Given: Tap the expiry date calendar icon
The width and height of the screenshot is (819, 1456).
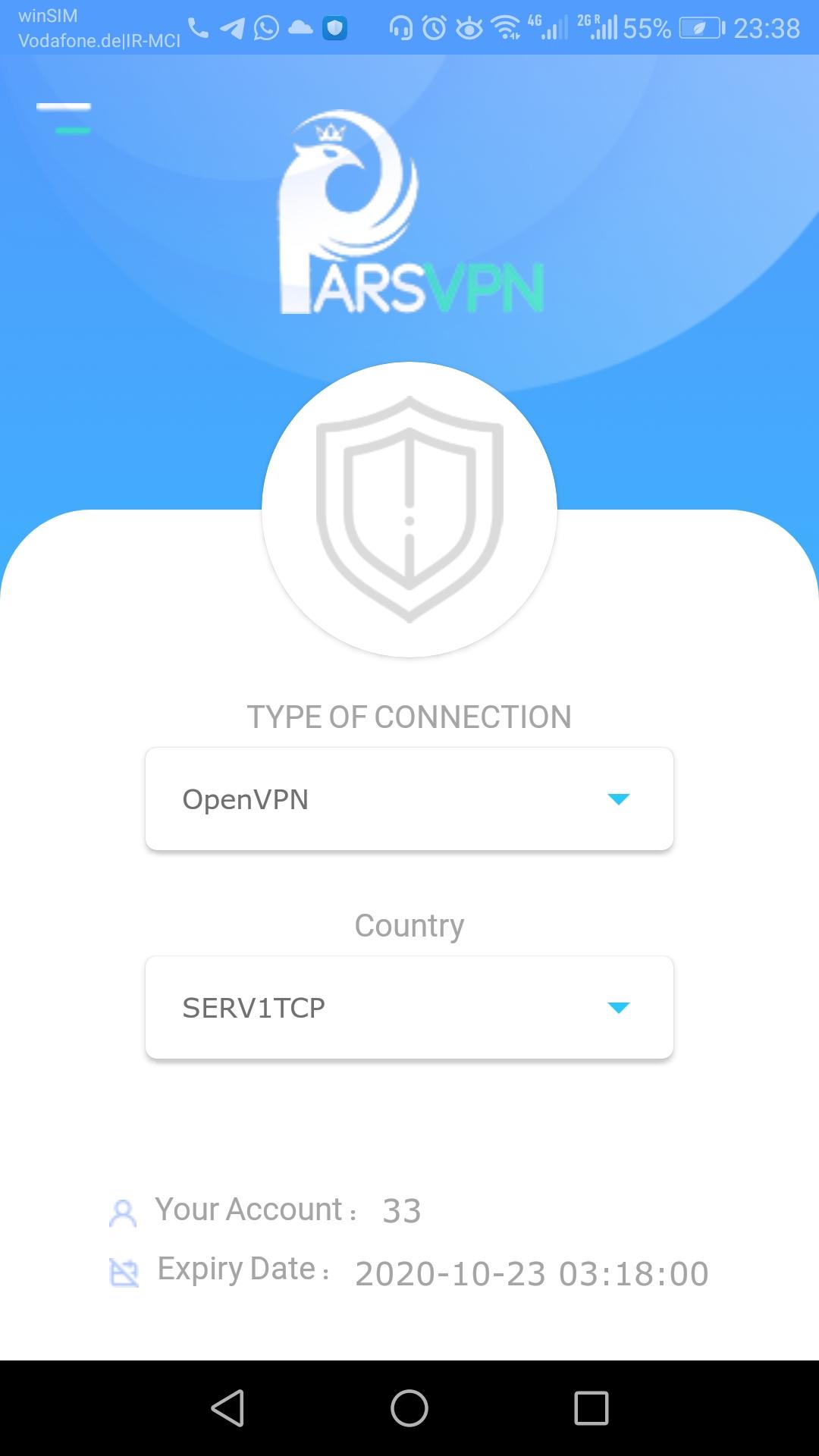Looking at the screenshot, I should 124,1272.
